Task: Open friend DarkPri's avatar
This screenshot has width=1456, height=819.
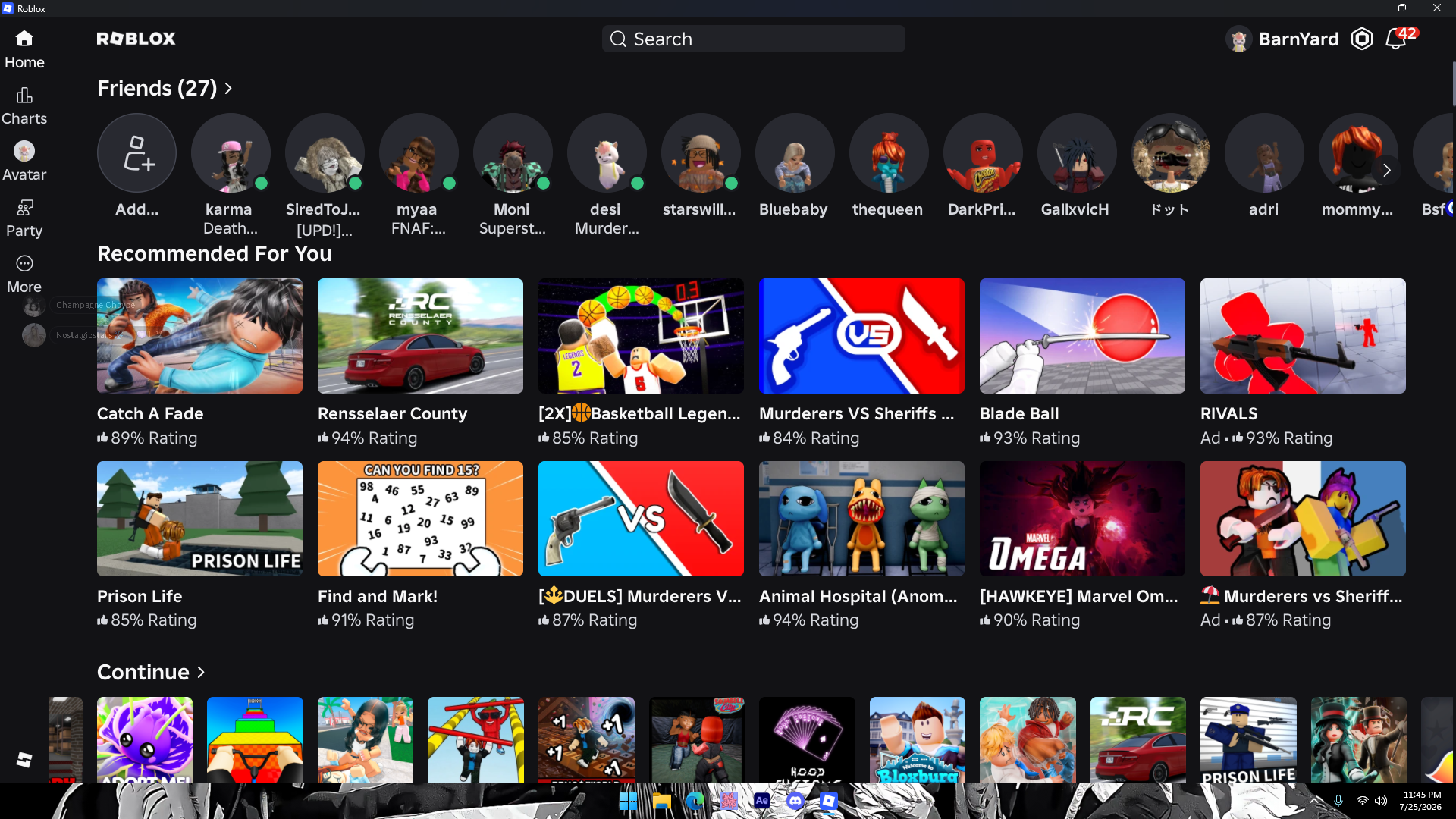Action: (x=983, y=152)
